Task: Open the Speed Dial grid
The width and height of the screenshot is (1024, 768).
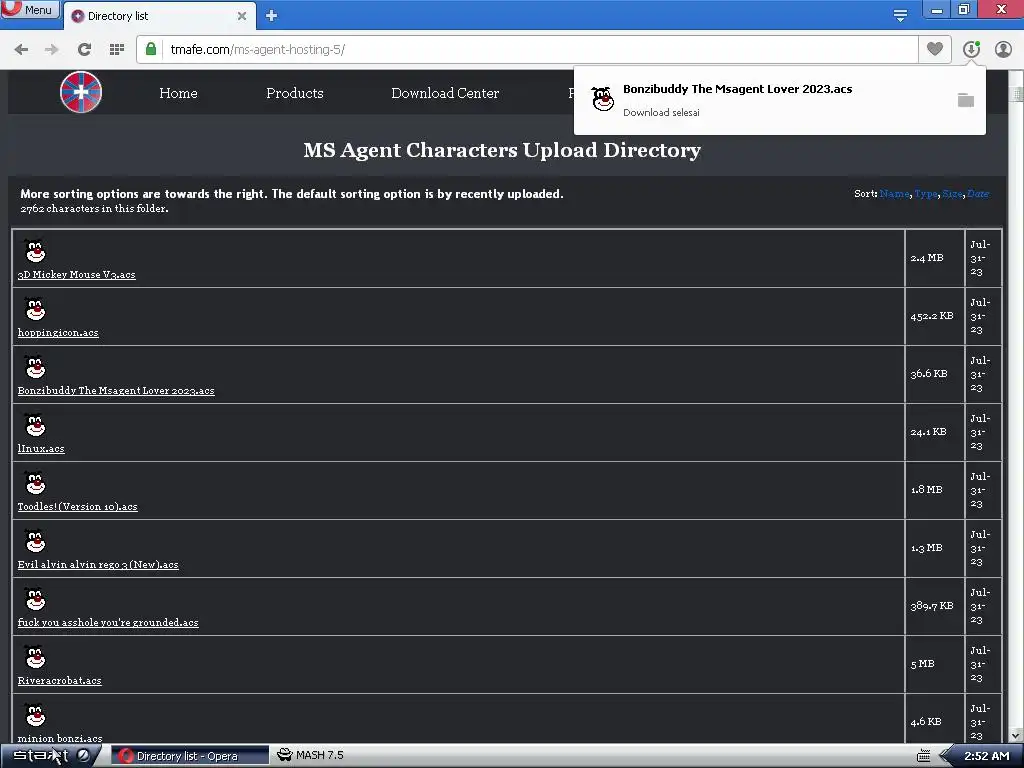Action: 117,50
